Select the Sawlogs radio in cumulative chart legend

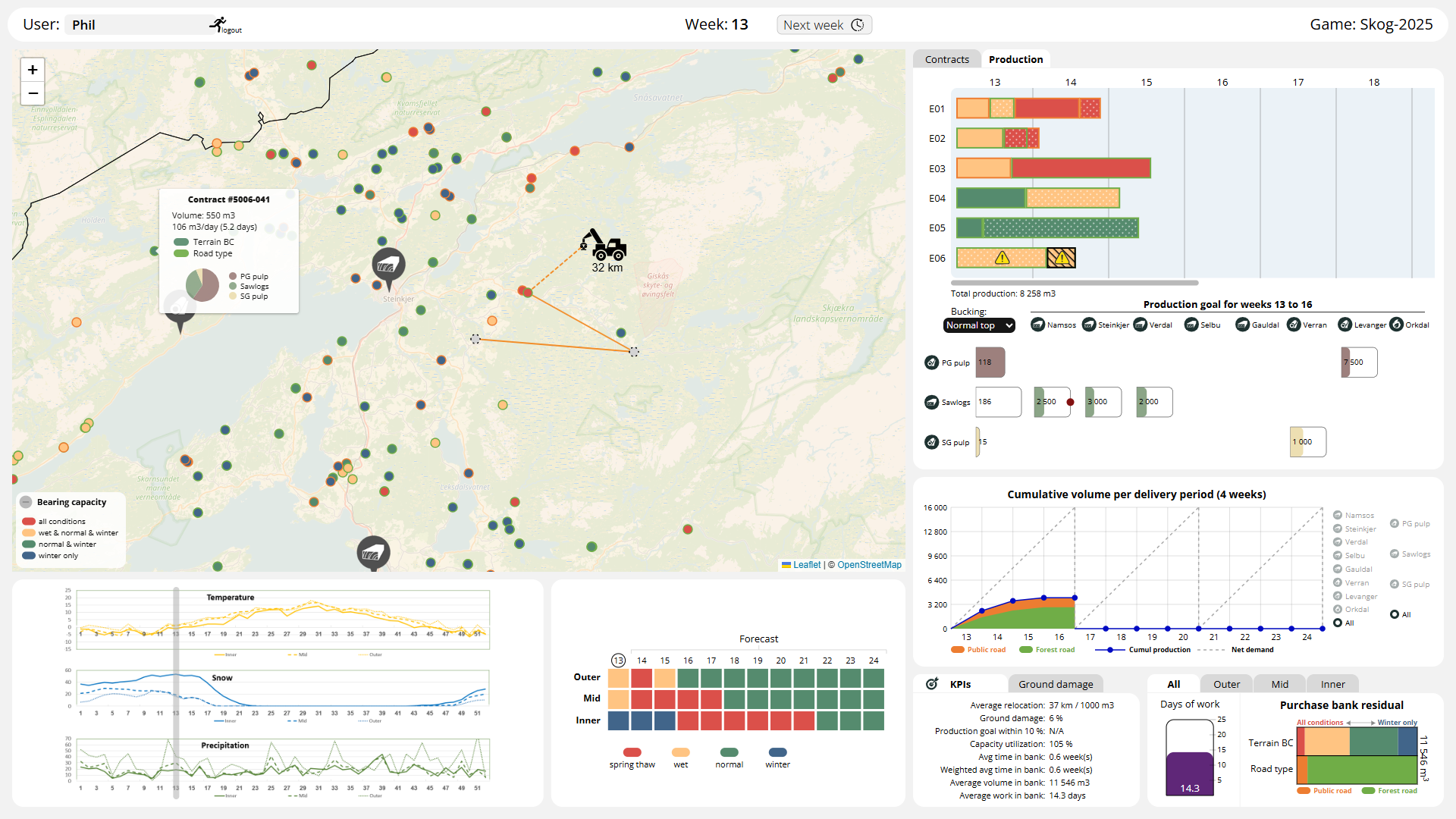click(1395, 554)
